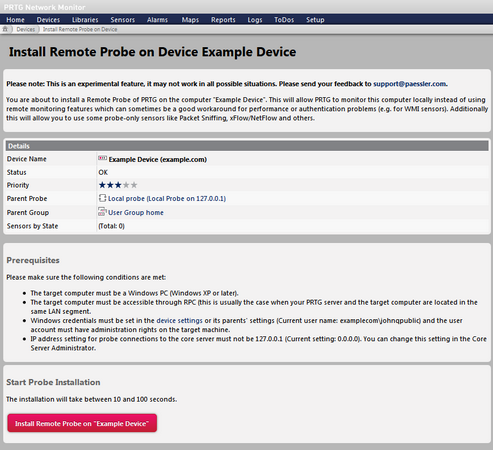Click the group icon beside User Group home
Image resolution: width=493 pixels, height=450 pixels.
[x=102, y=212]
